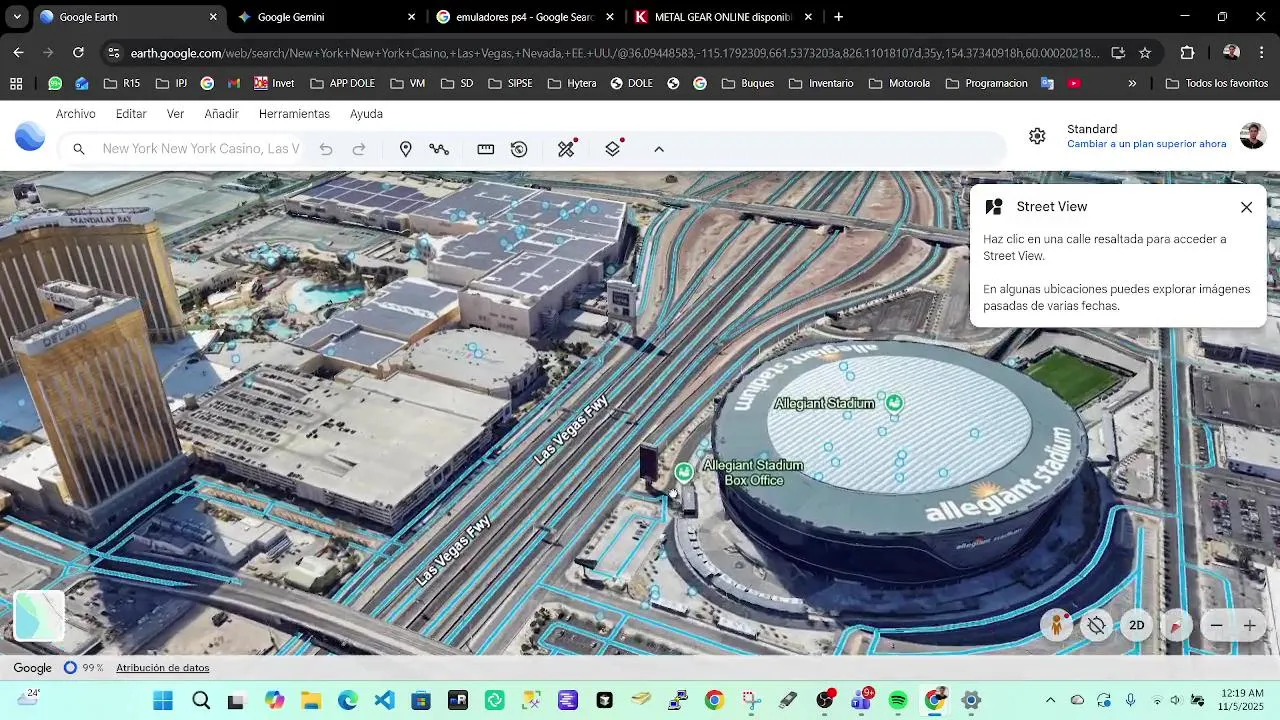Open a new browser tab

pyautogui.click(x=838, y=17)
